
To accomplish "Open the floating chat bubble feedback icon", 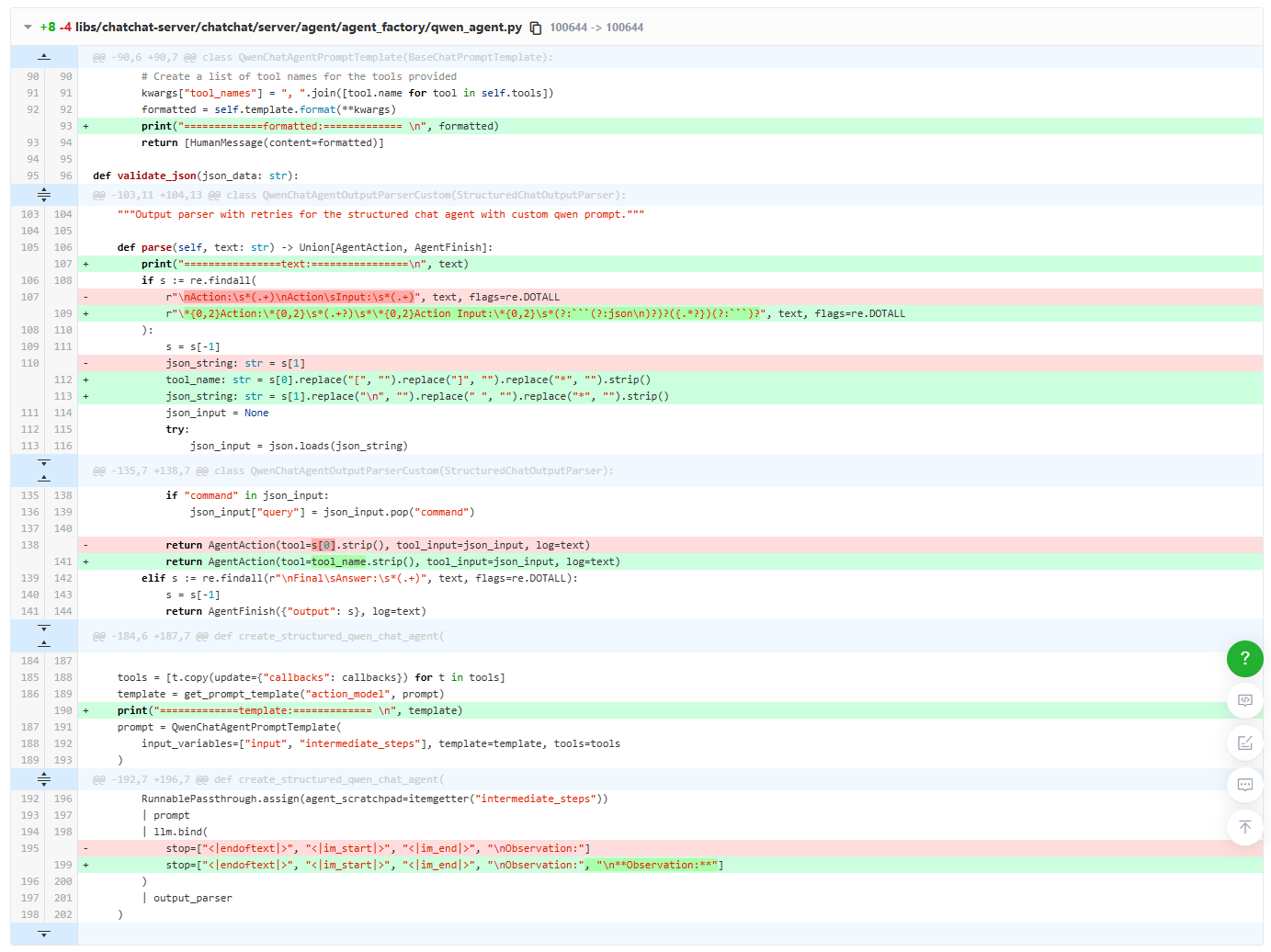I will pos(1244,785).
